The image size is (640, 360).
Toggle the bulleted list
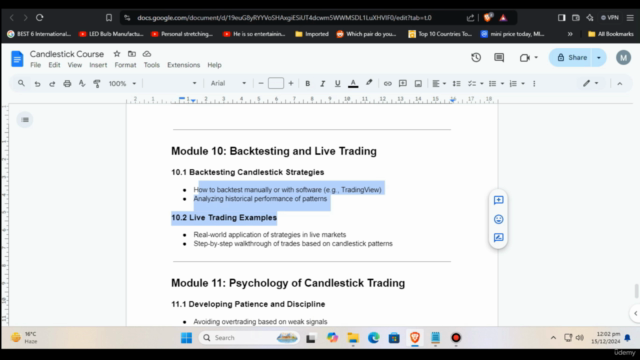click(x=493, y=84)
